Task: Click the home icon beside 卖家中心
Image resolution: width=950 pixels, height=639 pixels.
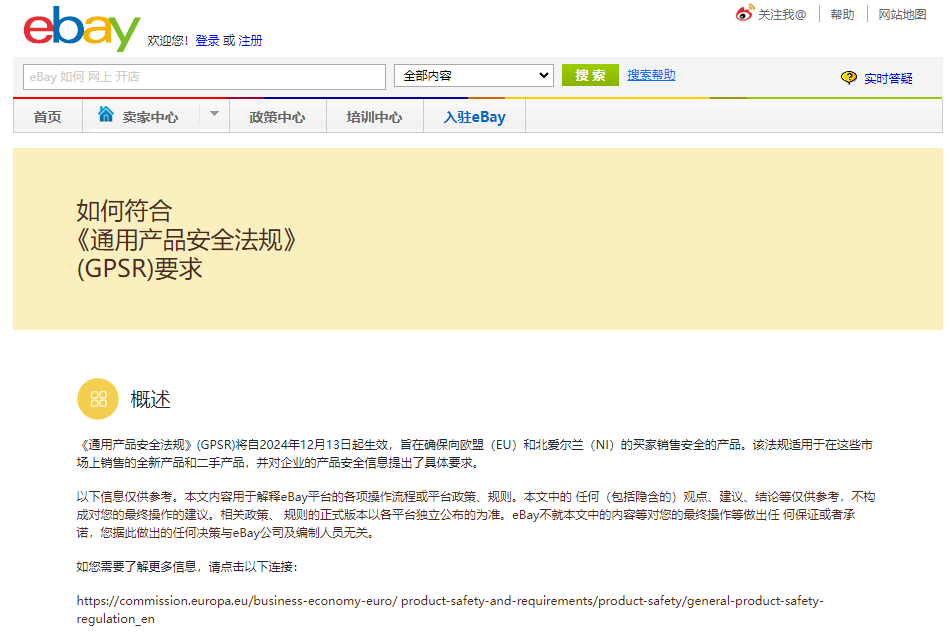Action: coord(106,114)
